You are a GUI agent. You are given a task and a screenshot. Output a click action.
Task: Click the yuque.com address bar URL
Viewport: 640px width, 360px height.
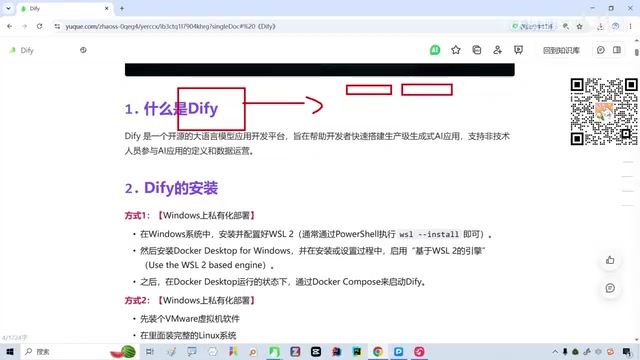pos(171,26)
